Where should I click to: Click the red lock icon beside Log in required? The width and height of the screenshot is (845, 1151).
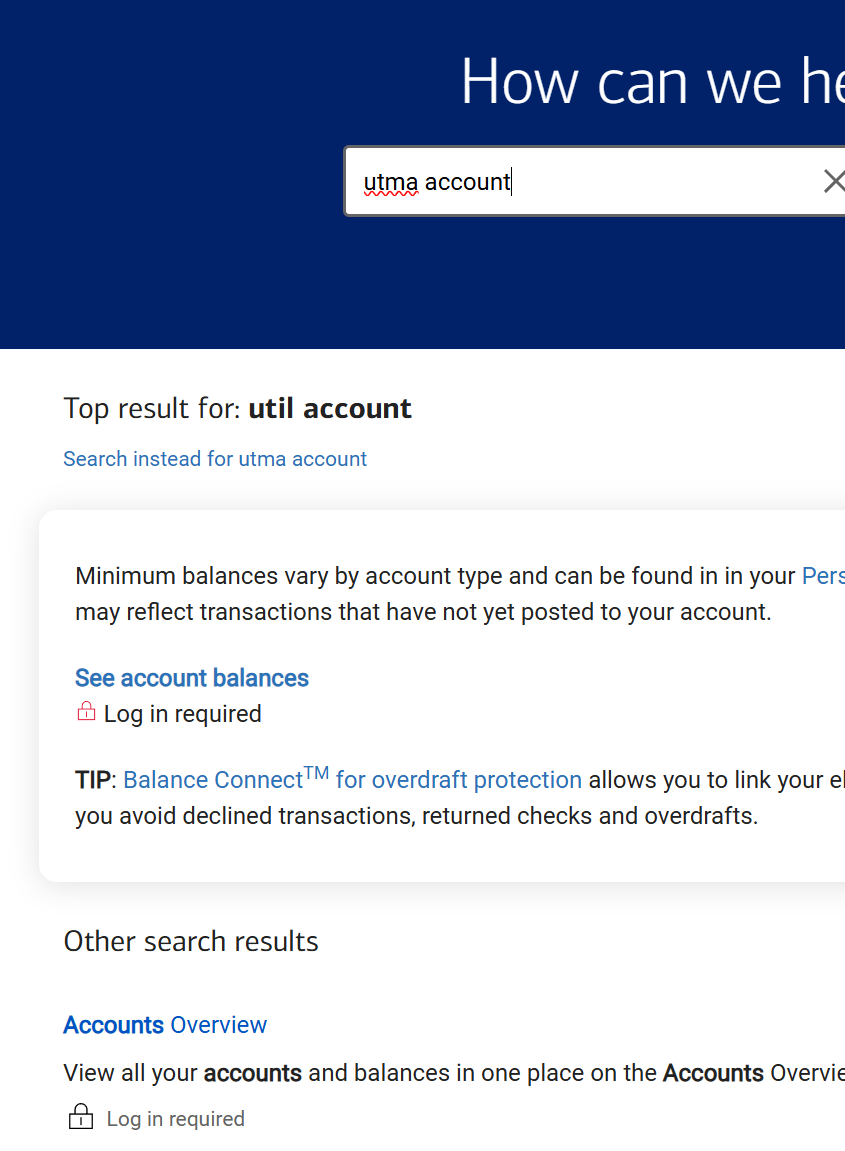pyautogui.click(x=86, y=711)
